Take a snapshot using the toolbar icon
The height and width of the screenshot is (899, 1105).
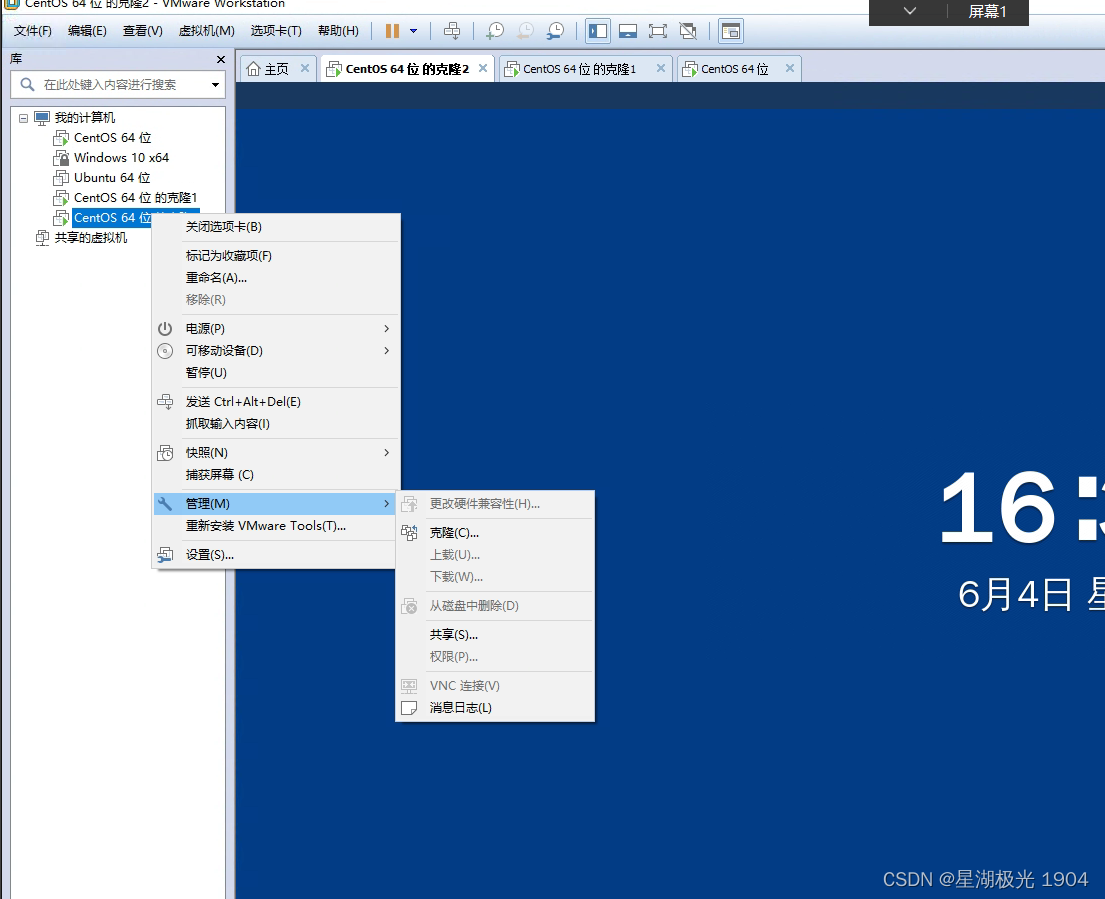coord(495,31)
